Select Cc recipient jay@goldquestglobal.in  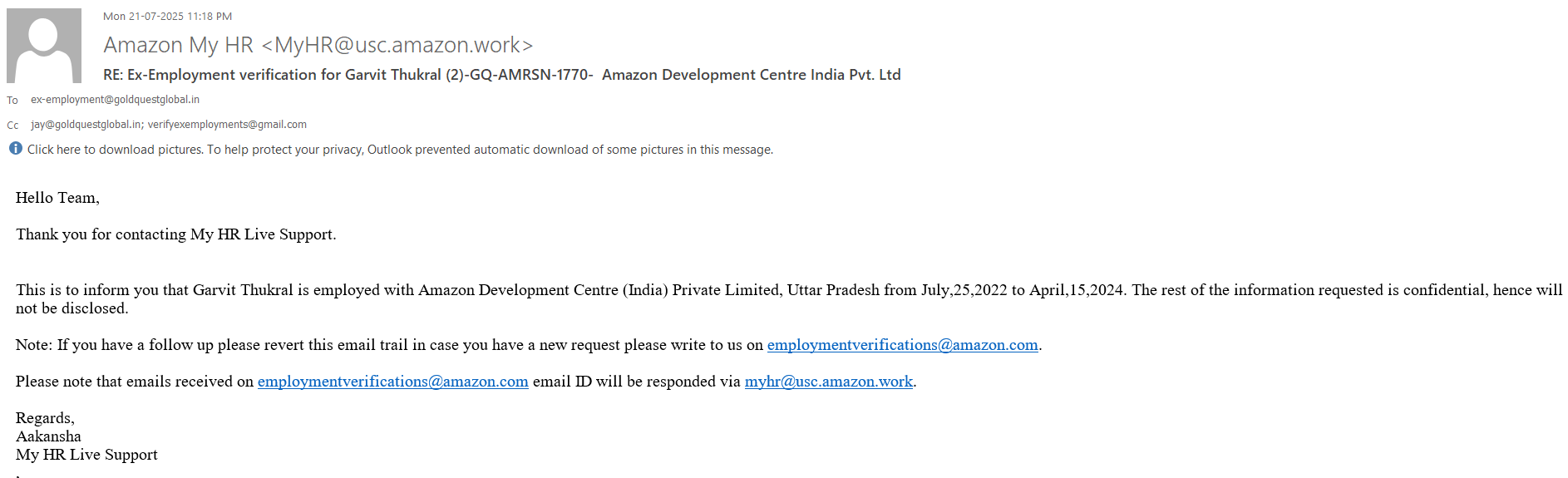[x=86, y=125]
